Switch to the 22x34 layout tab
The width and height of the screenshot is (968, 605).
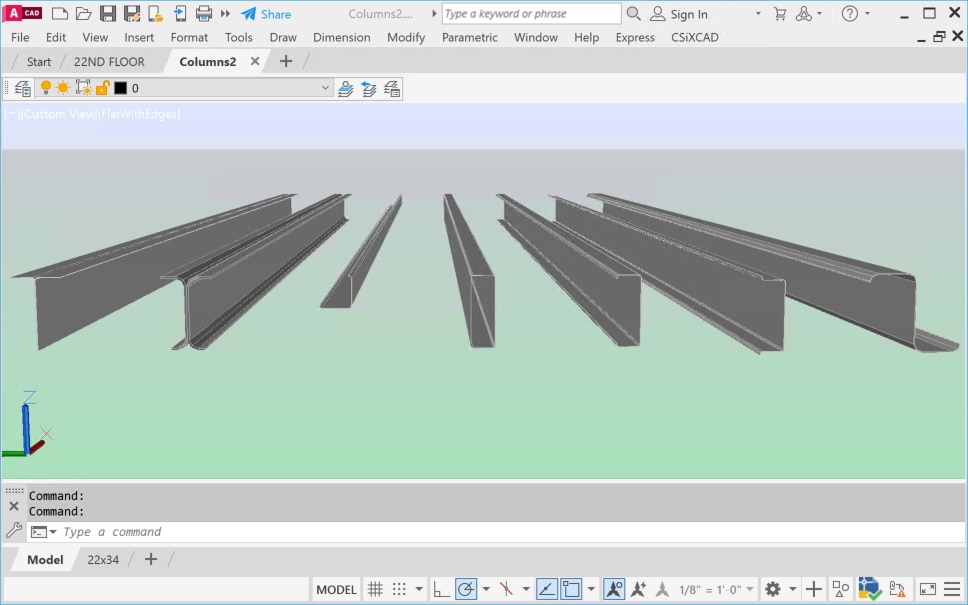103,560
